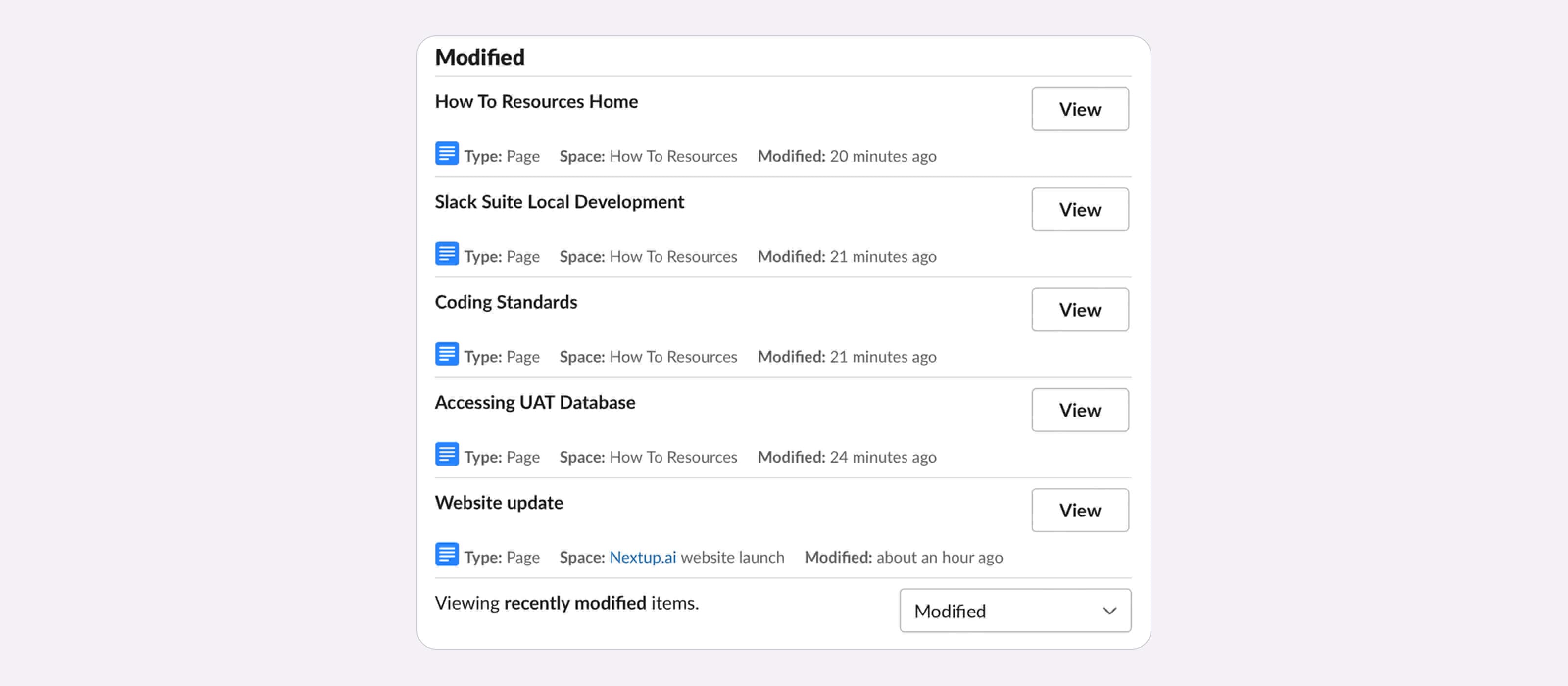The height and width of the screenshot is (686, 1568).
Task: Click Space text in Accessing UAT Database row
Action: tap(648, 457)
